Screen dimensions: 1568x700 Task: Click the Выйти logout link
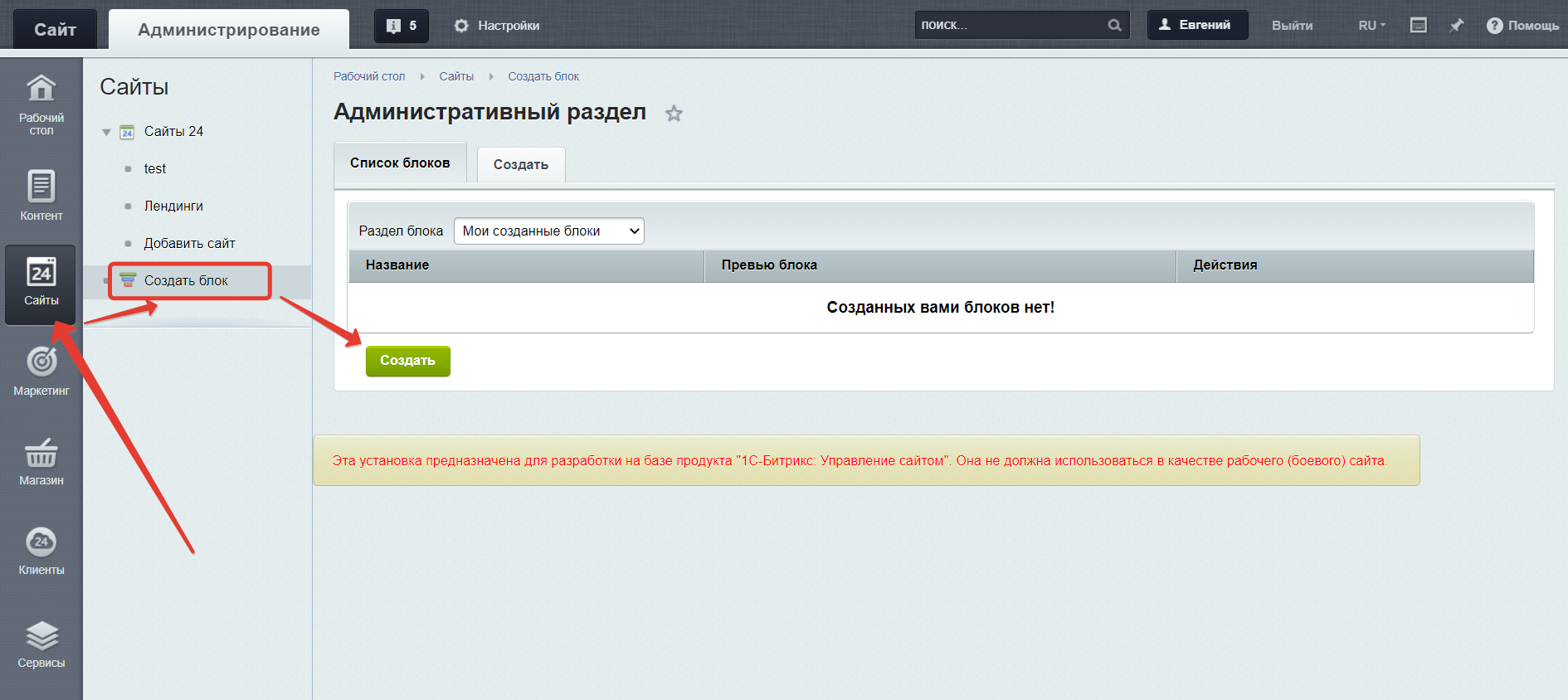1292,26
